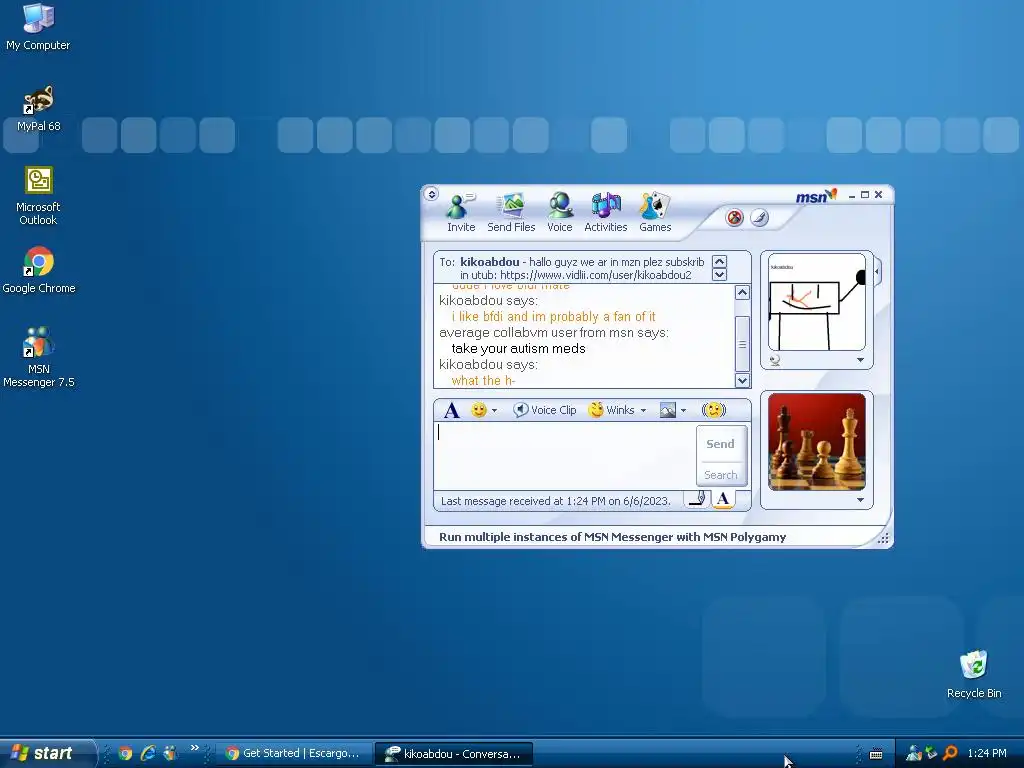This screenshot has height=768, width=1024.
Task: Open the Activities menu icon
Action: point(605,213)
